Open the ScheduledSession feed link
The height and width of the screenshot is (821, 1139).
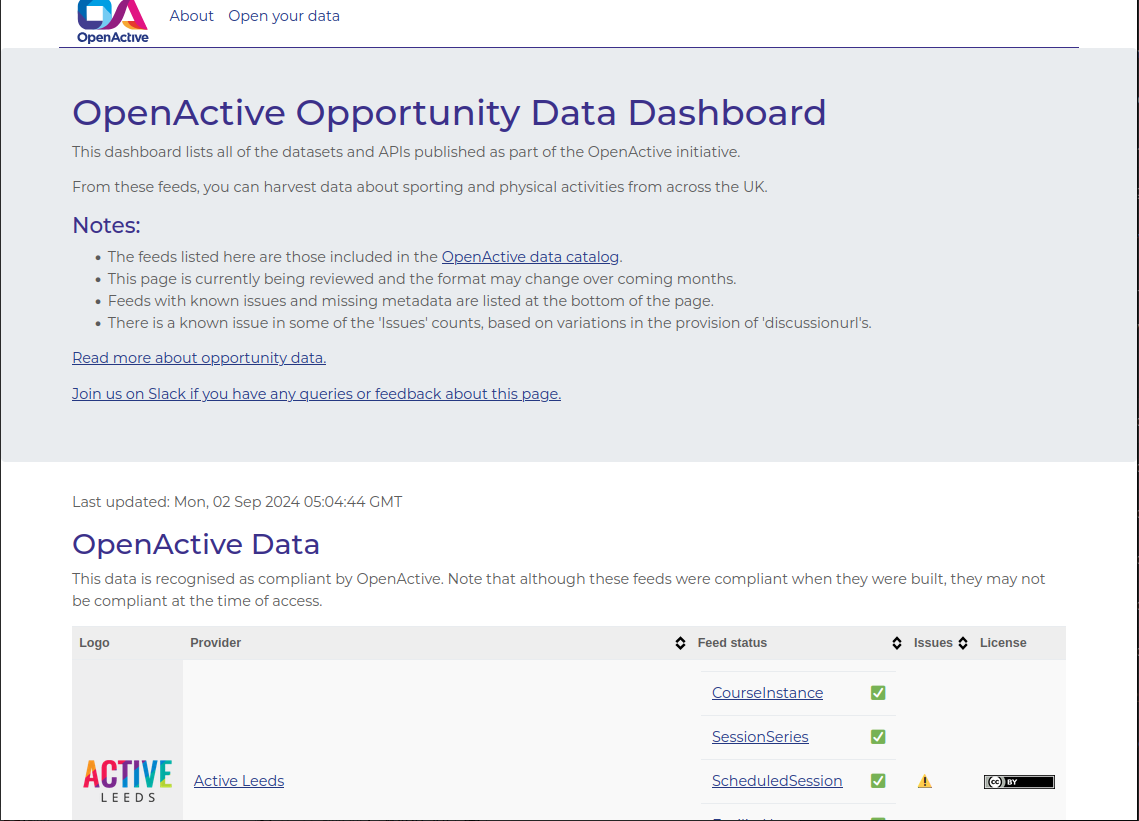pyautogui.click(x=777, y=781)
